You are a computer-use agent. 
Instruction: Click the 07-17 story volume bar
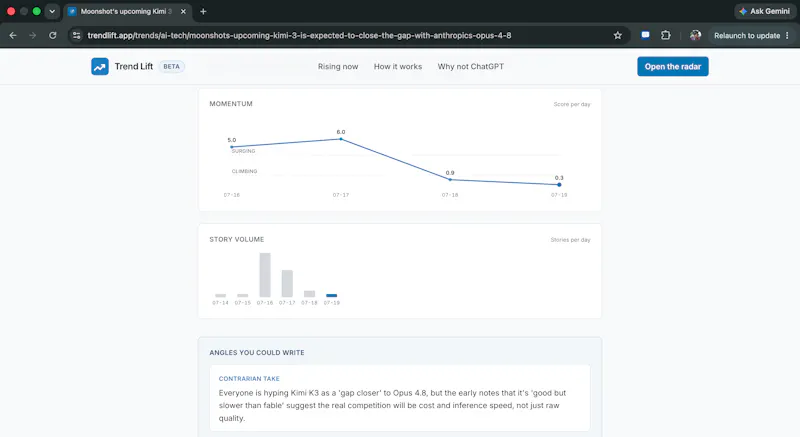click(x=287, y=284)
